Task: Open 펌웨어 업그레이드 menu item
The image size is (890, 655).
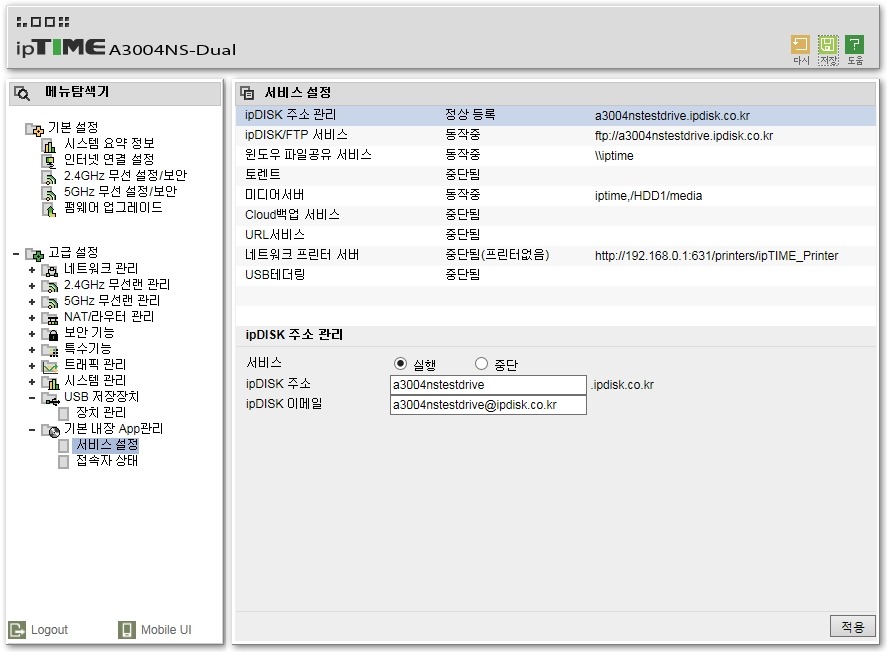Action: point(113,208)
